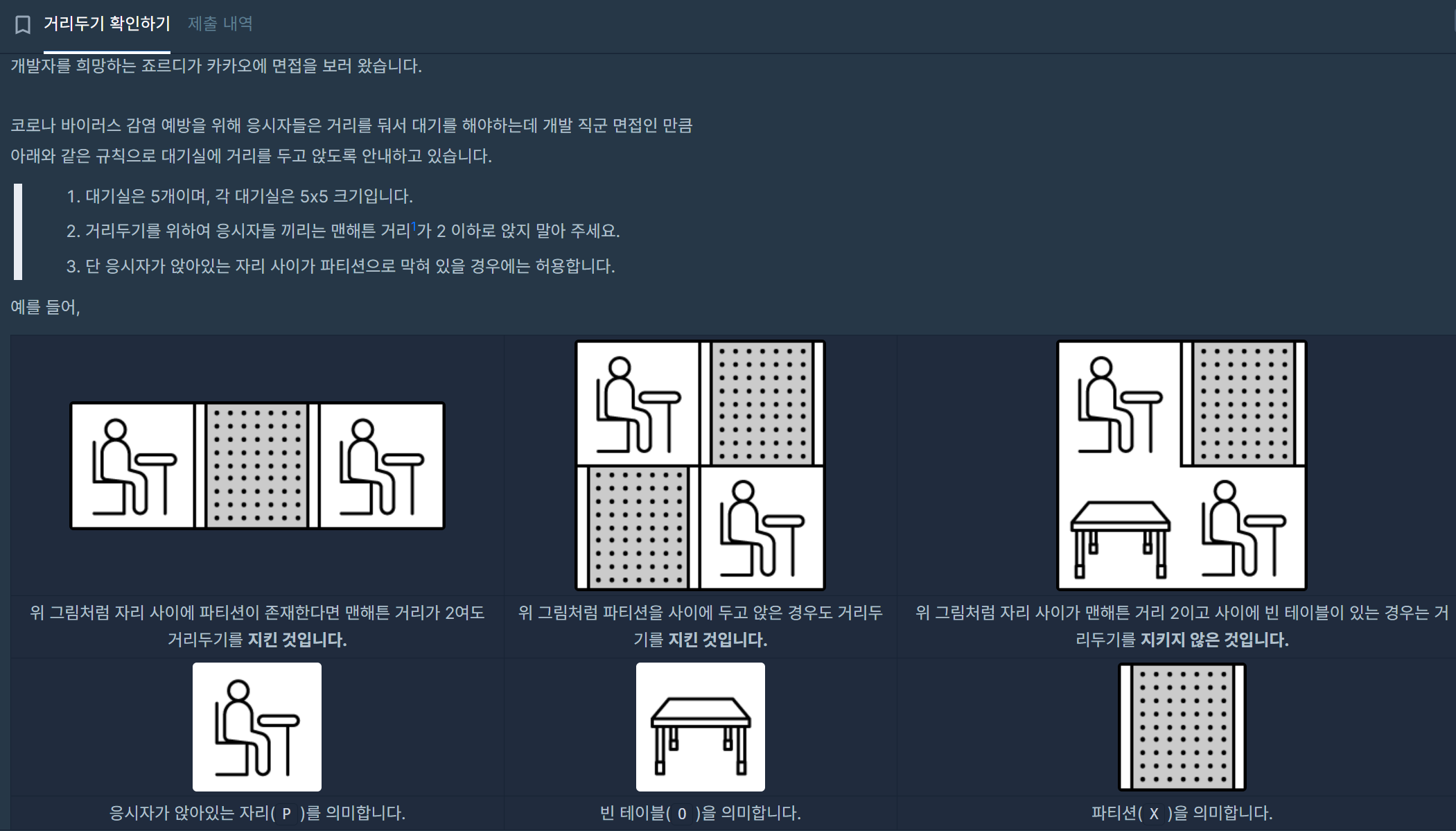Click the 2x2 example image with empty table
The image size is (1456, 831).
coord(1181,465)
